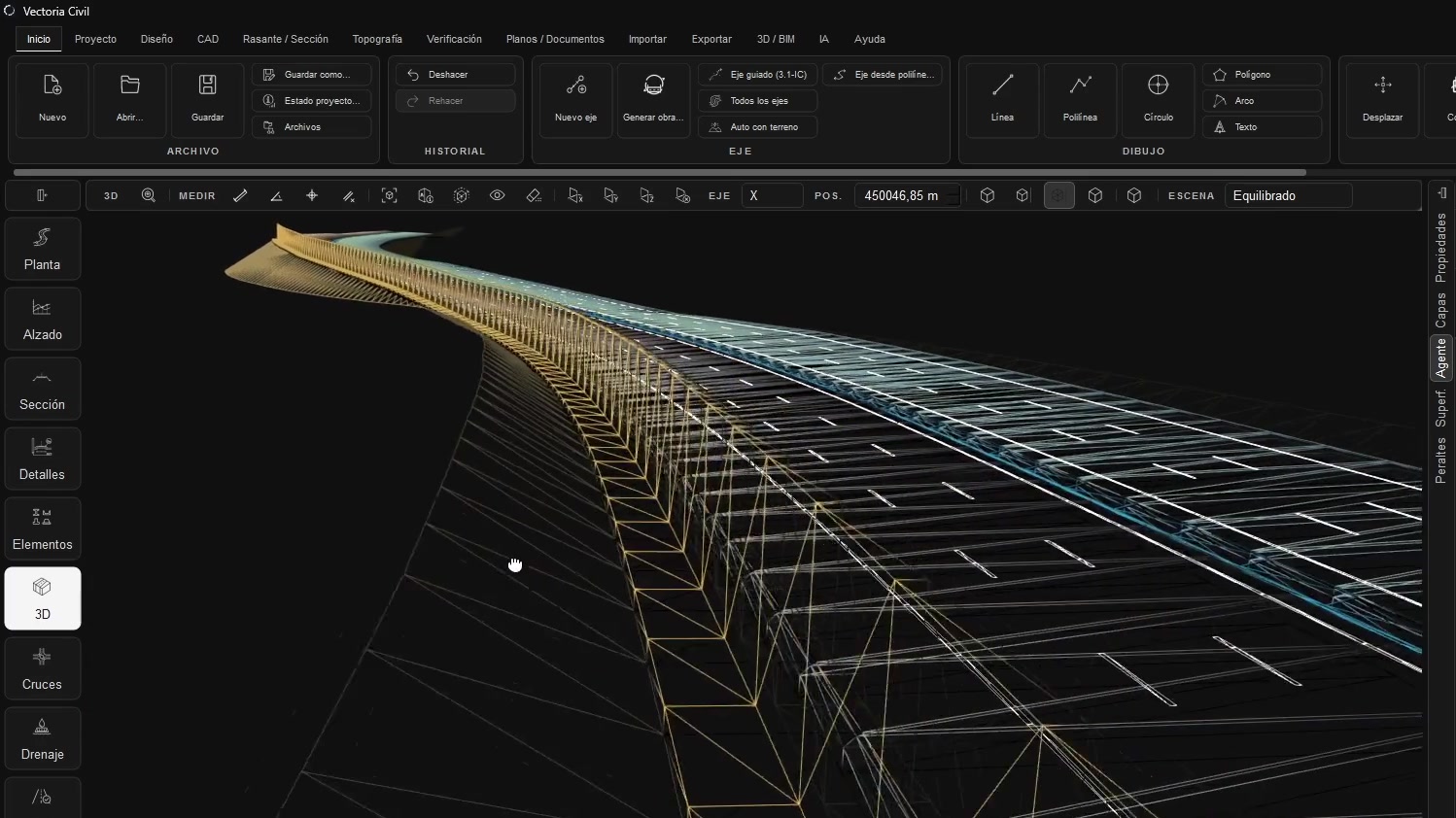Open Eje guiado (3.1-IC) option
This screenshot has height=818, width=1456.
point(758,75)
